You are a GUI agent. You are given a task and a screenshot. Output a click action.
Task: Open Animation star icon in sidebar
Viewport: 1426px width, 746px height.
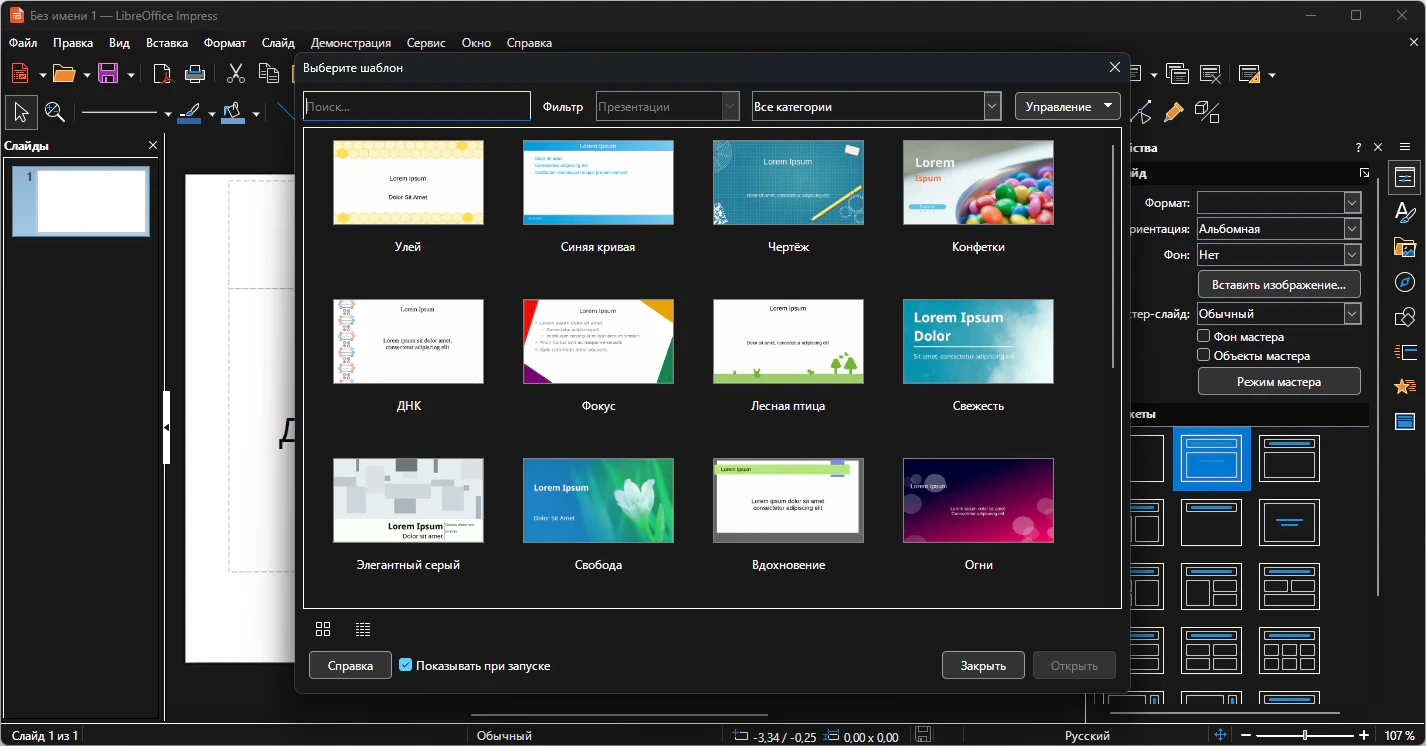pos(1405,386)
